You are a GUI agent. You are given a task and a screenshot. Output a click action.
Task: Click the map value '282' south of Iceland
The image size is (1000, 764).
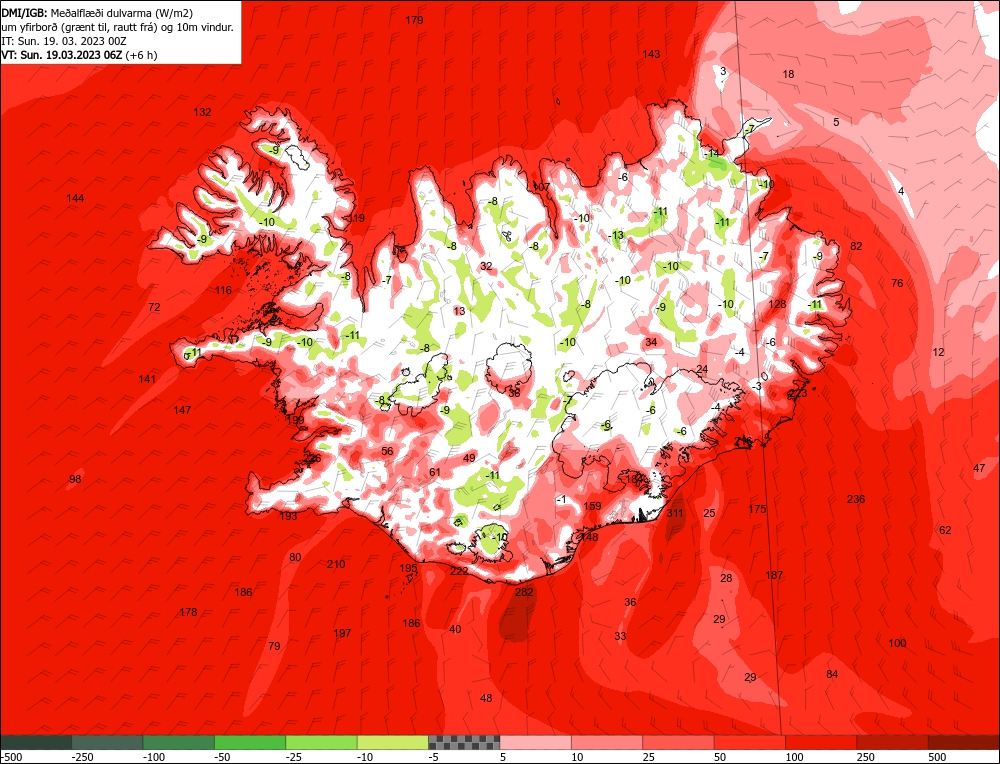(x=524, y=592)
